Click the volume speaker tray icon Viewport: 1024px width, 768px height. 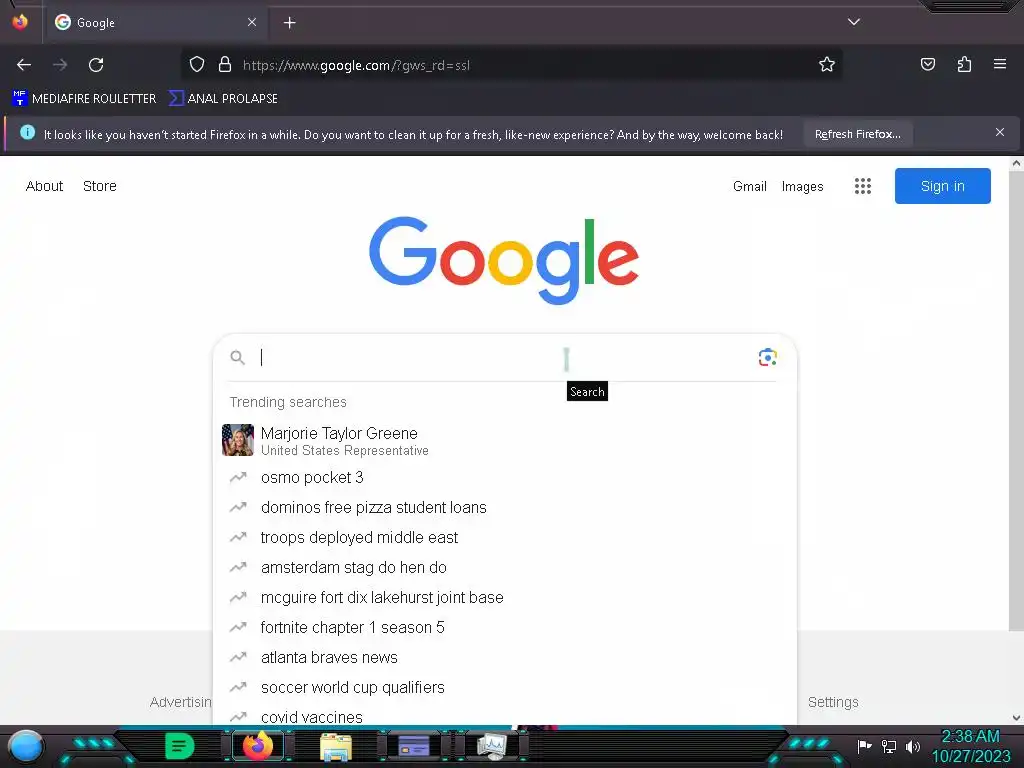[x=912, y=746]
